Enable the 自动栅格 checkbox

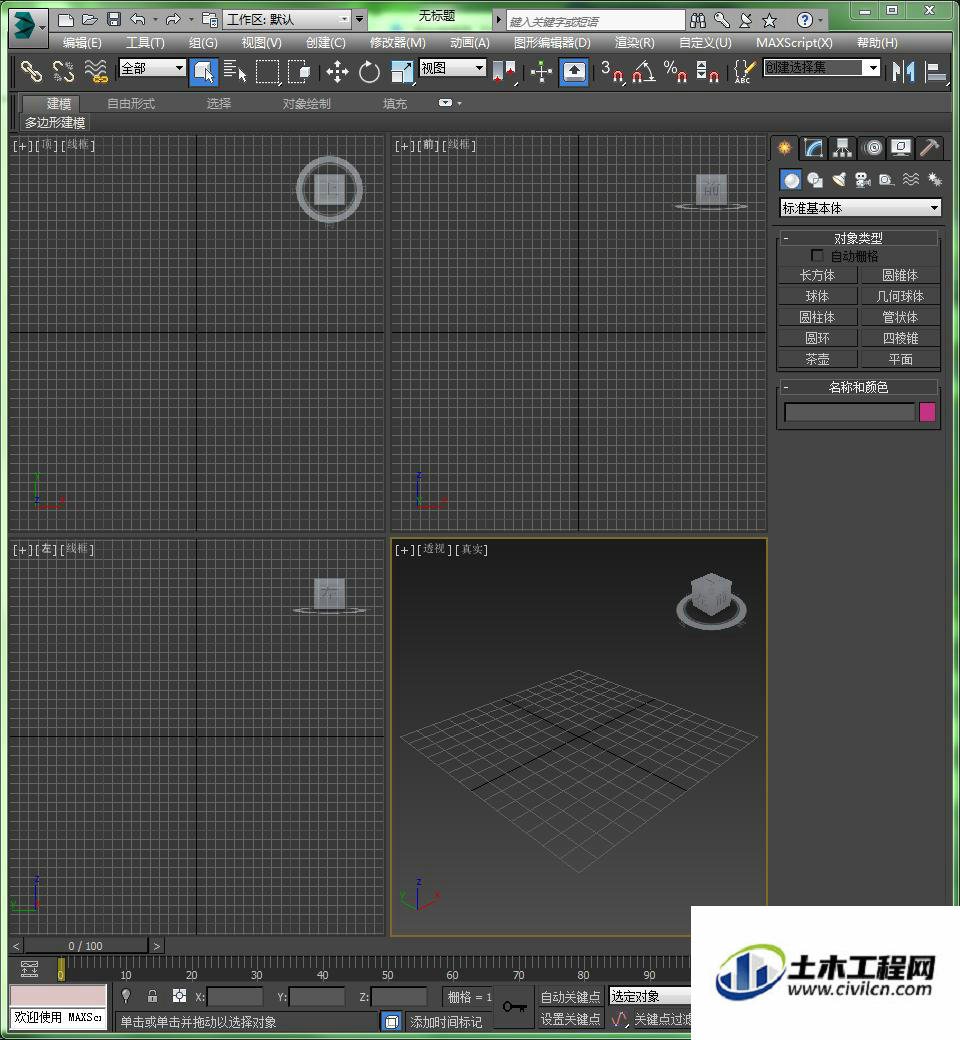817,256
